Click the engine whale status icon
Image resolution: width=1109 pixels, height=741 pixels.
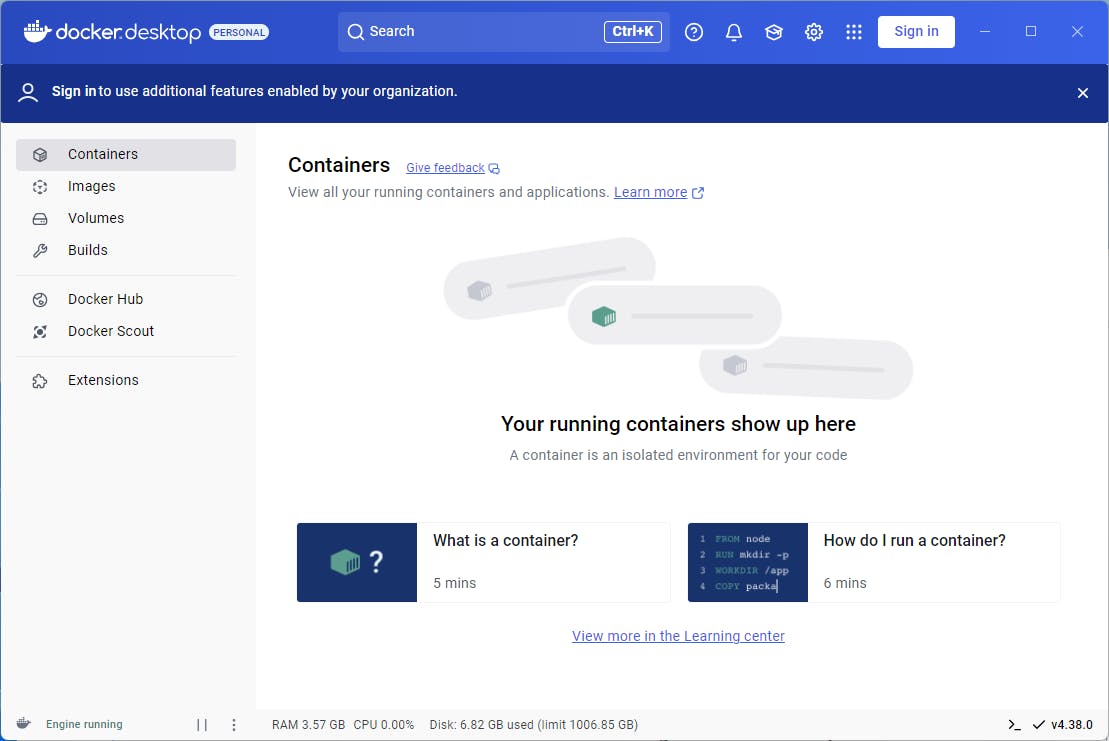[23, 723]
